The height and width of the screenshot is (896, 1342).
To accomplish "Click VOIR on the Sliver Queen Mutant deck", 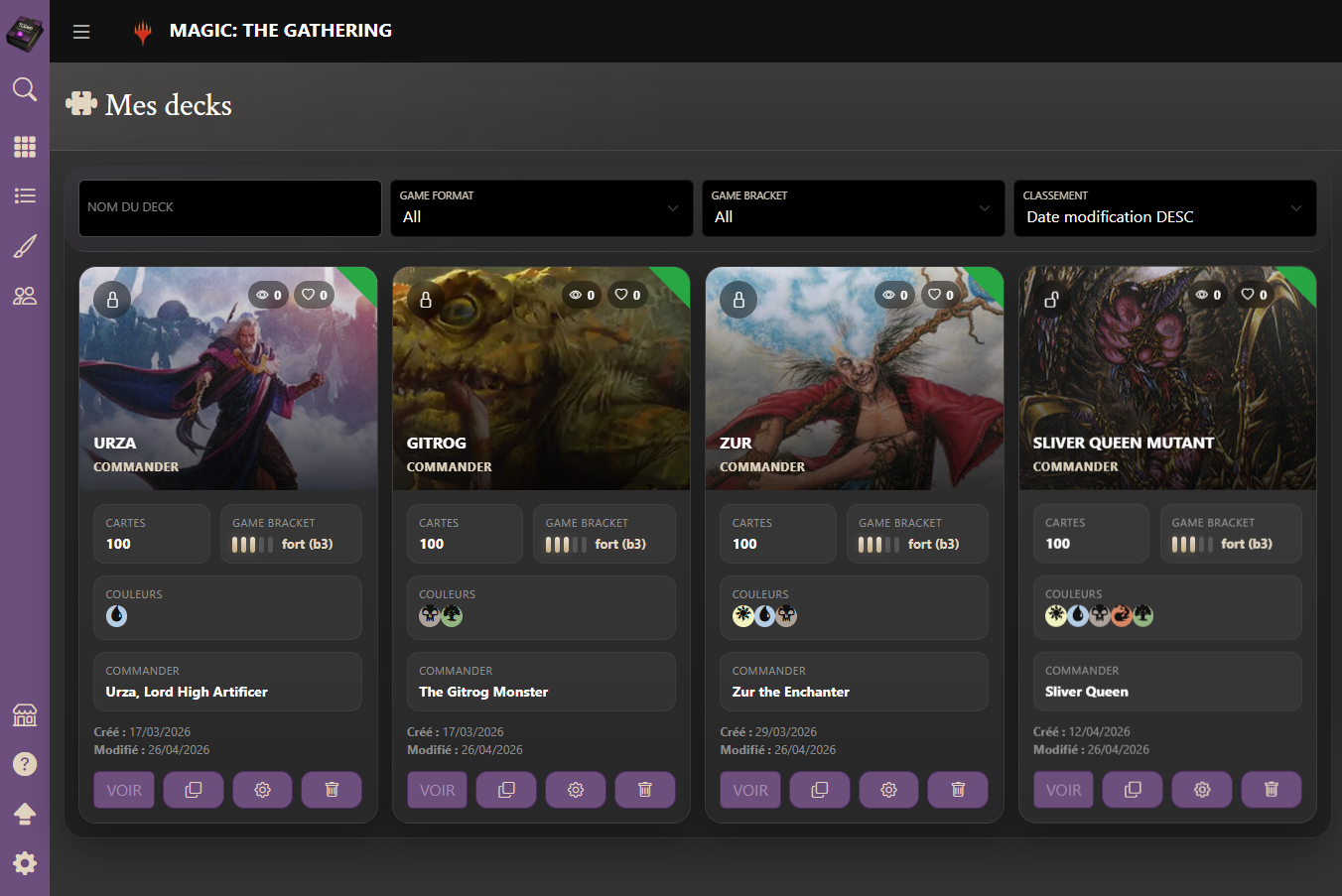I will click(1063, 790).
